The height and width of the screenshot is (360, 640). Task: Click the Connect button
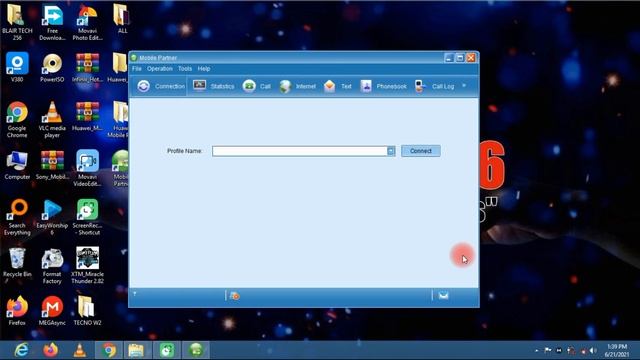click(420, 151)
